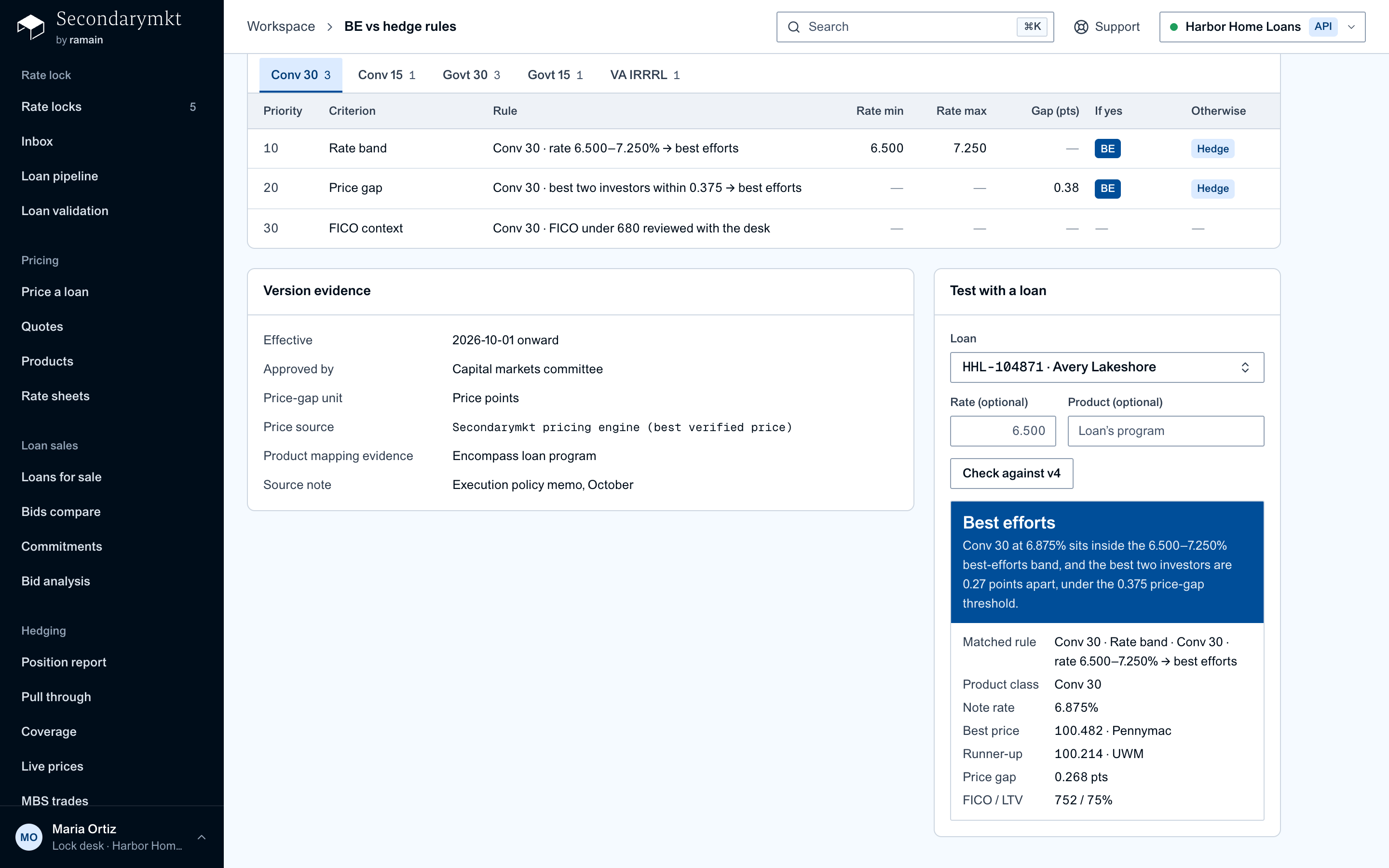Image resolution: width=1389 pixels, height=868 pixels.
Task: Switch to the Conv 15 tab
Action: pos(386,75)
